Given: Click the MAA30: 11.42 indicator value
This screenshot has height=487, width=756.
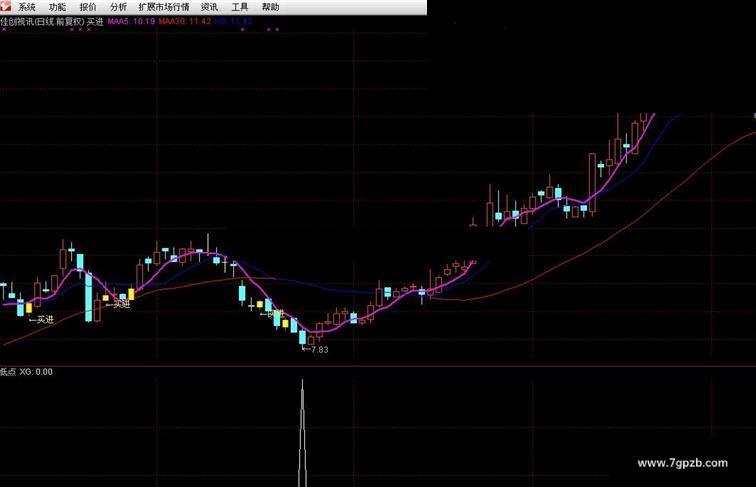Looking at the screenshot, I should (x=185, y=21).
